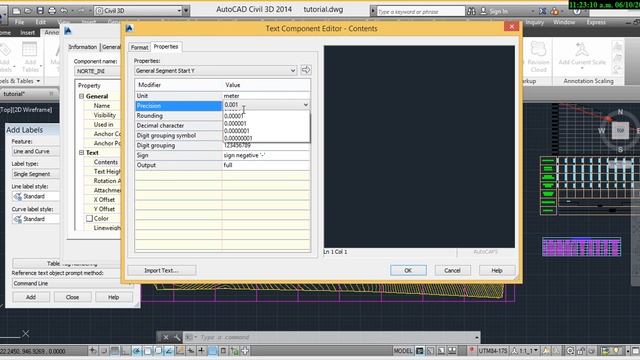
Task: Click the command line customize wrench icon
Action: tap(177, 338)
